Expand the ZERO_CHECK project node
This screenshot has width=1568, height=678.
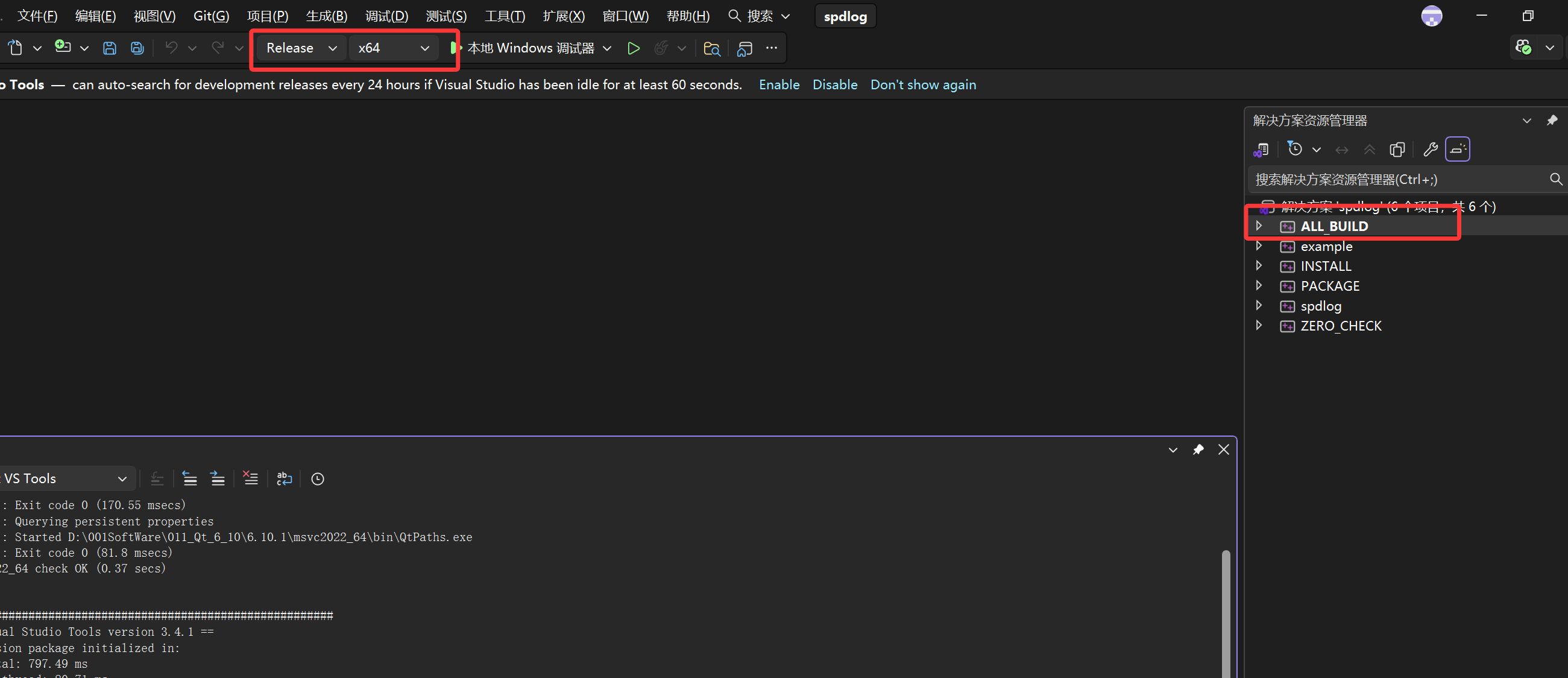[1259, 325]
